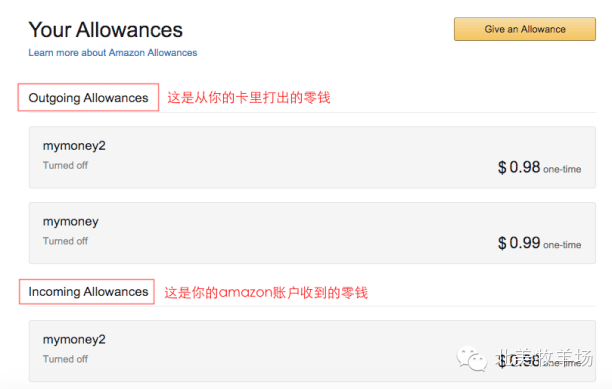Open Learn more about Amazon Allowances link

[112, 53]
